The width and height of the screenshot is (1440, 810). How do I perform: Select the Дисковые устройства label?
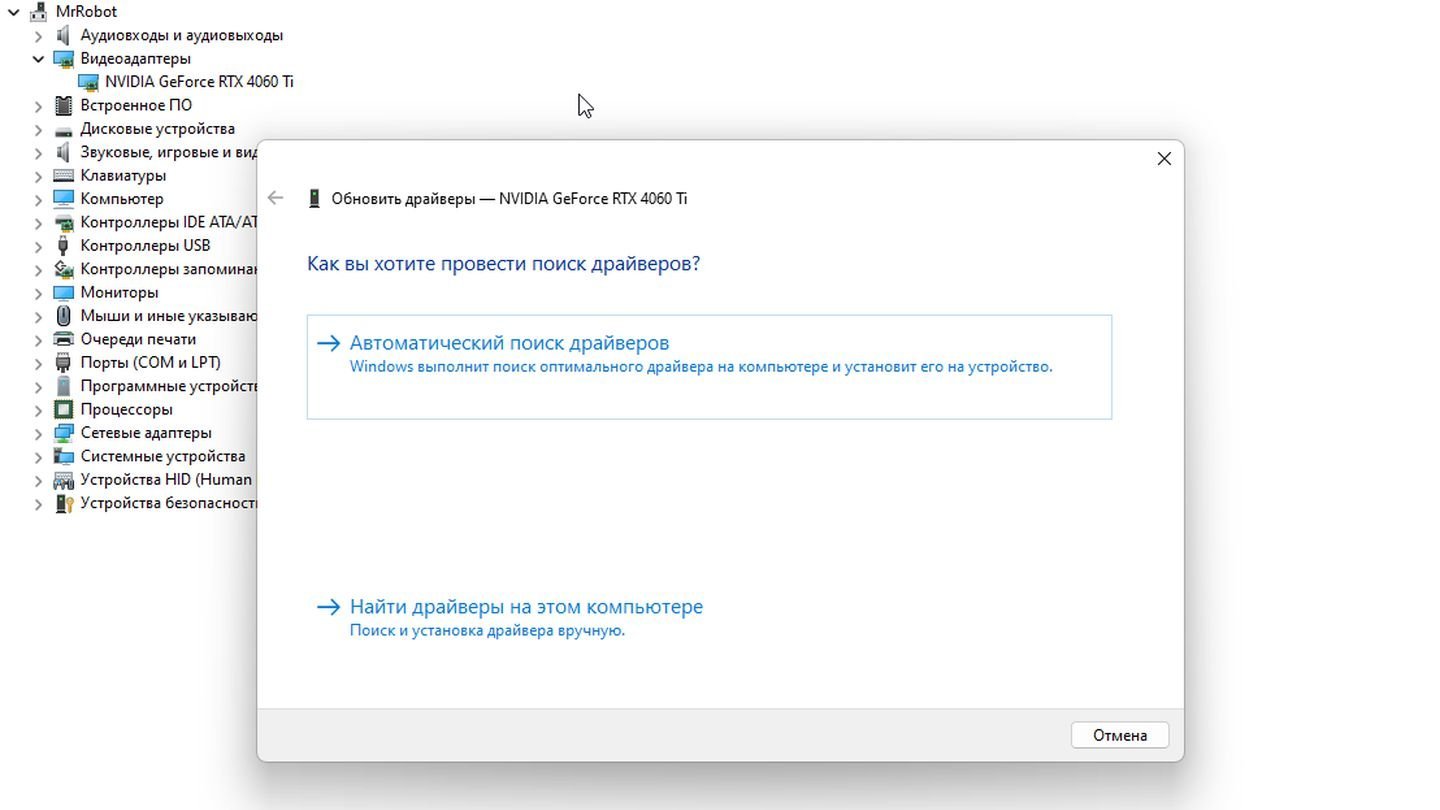158,129
